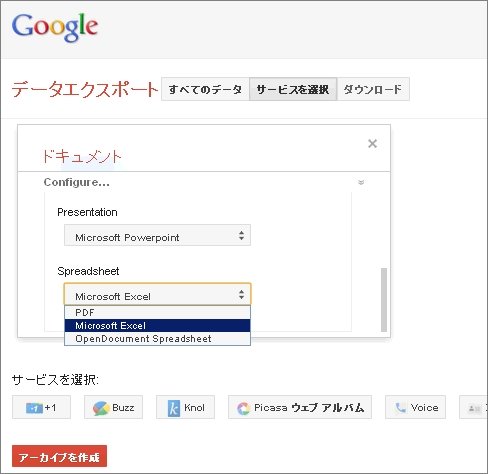This screenshot has width=488, height=474.
Task: Click the Presentation label
Action: click(x=87, y=212)
